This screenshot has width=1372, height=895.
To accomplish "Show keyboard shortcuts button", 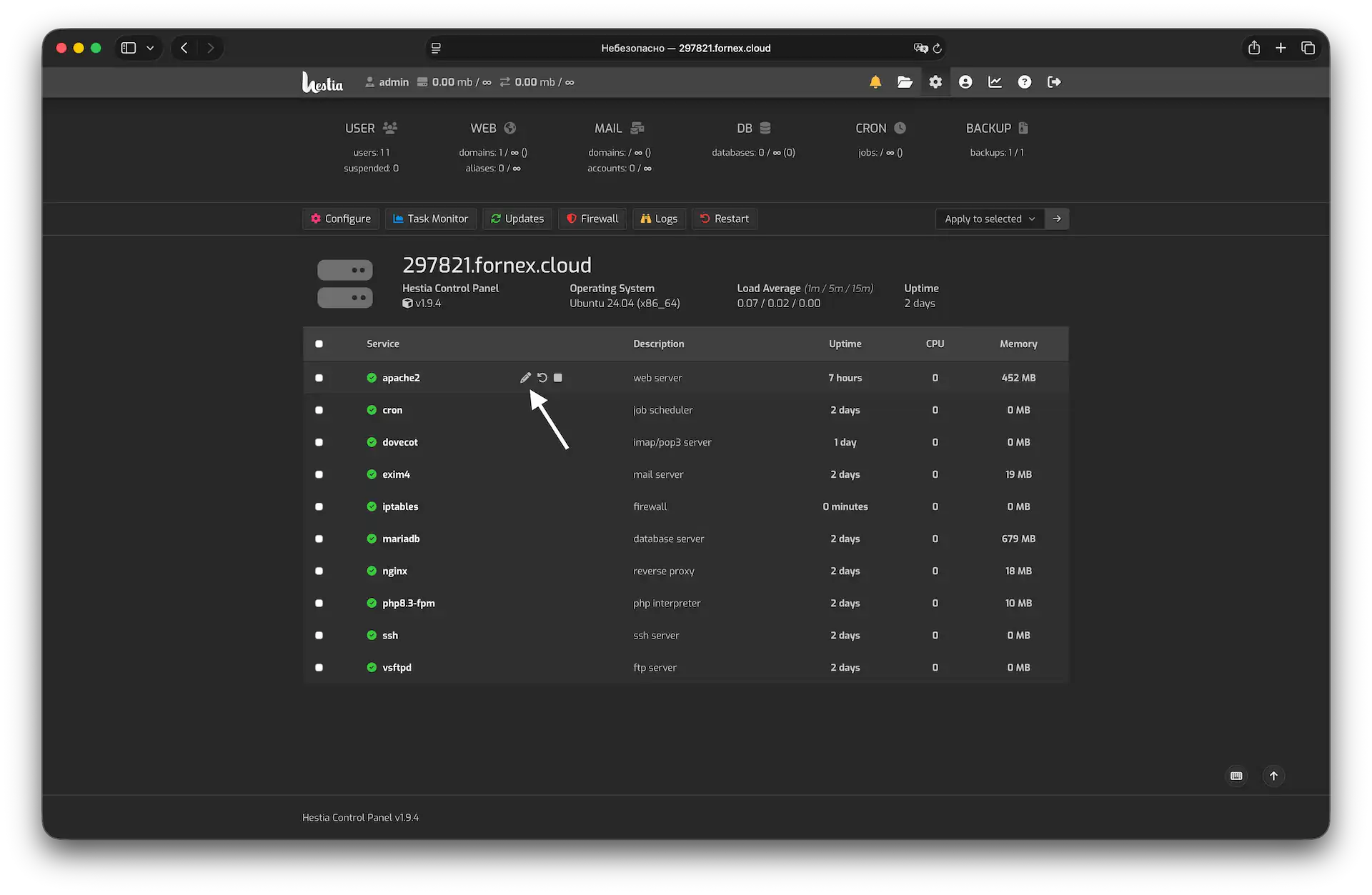I will (1236, 776).
